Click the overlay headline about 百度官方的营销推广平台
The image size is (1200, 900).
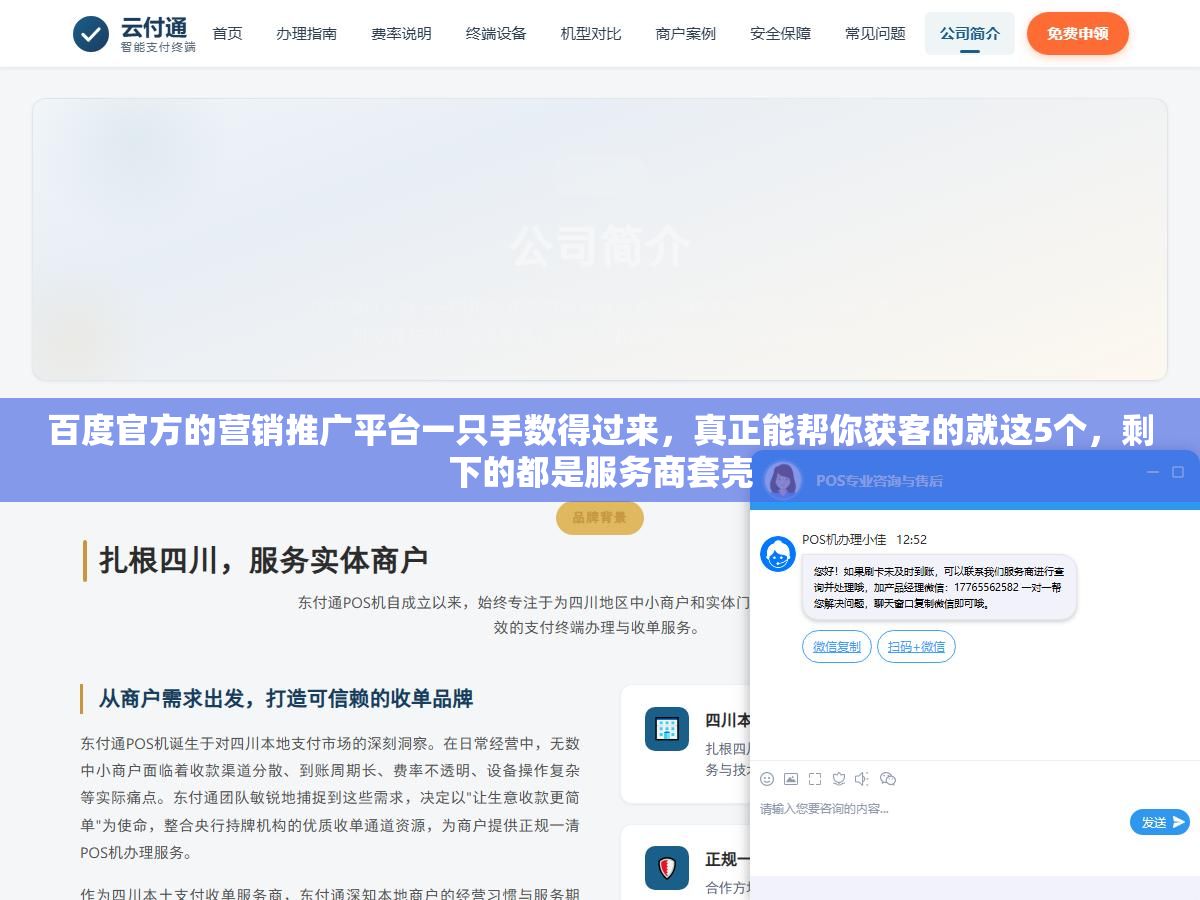pyautogui.click(x=600, y=451)
